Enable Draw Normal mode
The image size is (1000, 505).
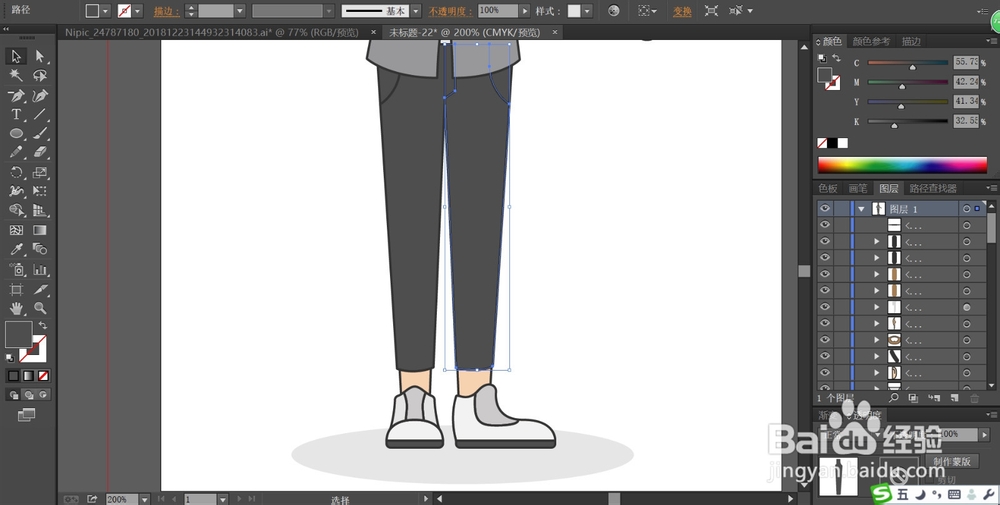click(x=13, y=395)
